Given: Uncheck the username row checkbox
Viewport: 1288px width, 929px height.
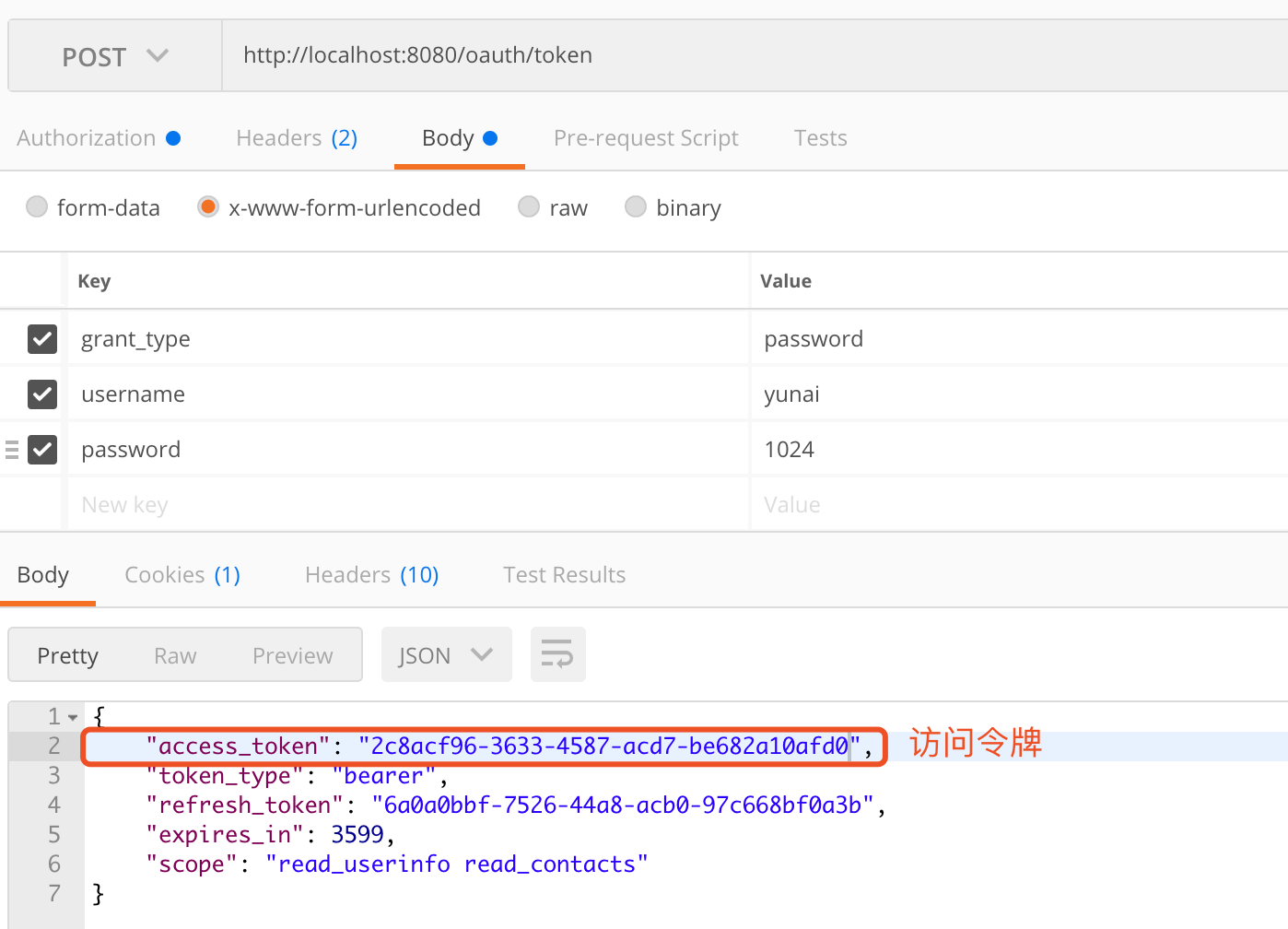Looking at the screenshot, I should (x=42, y=394).
